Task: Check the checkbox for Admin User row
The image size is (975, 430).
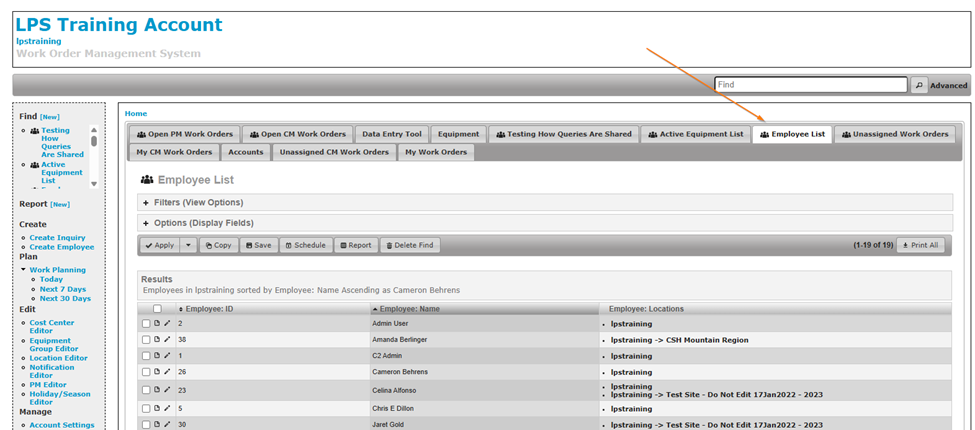Action: [146, 324]
